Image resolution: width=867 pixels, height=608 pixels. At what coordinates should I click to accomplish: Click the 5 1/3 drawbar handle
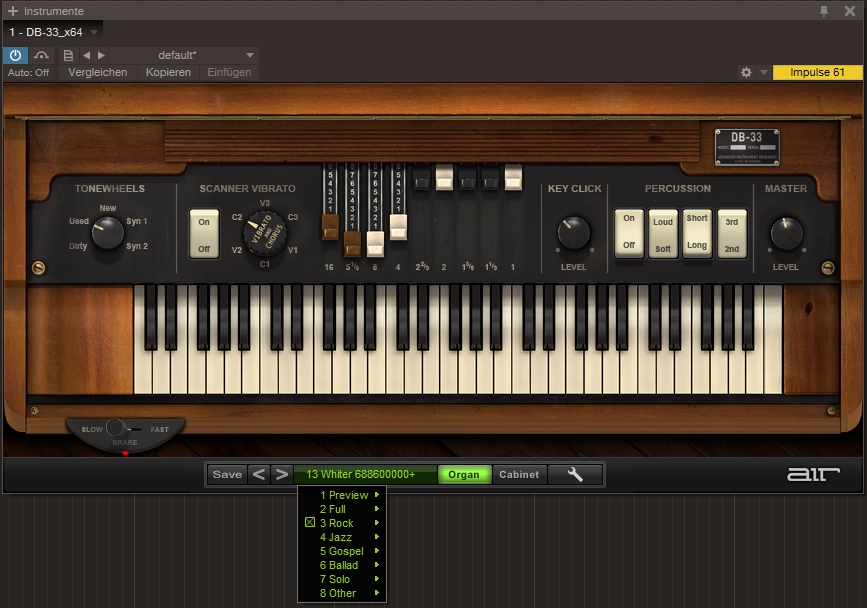click(352, 243)
